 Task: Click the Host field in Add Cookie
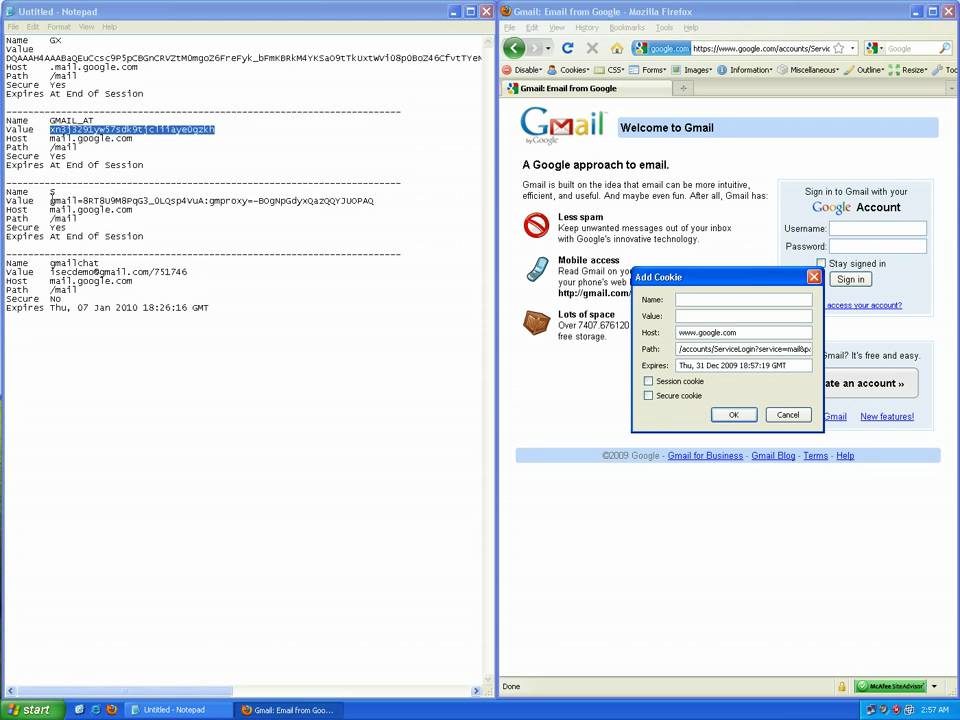pos(743,332)
